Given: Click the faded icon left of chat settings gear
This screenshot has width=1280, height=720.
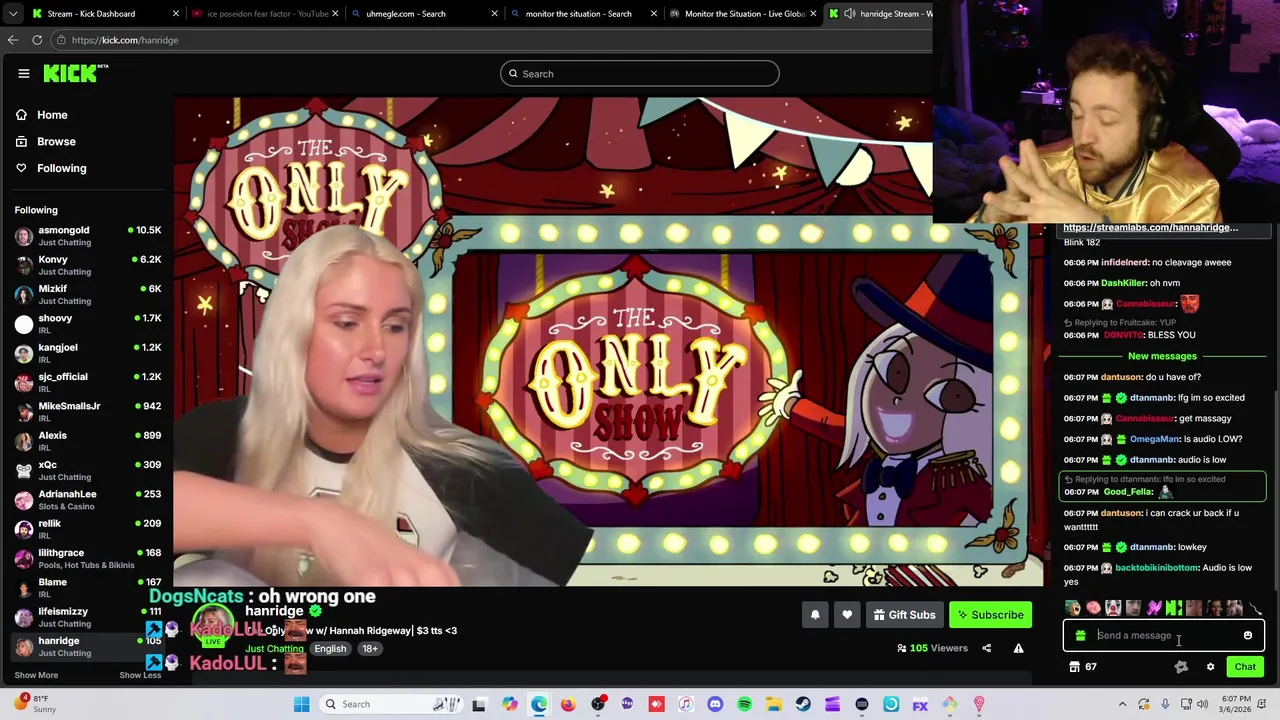Looking at the screenshot, I should 1181,667.
